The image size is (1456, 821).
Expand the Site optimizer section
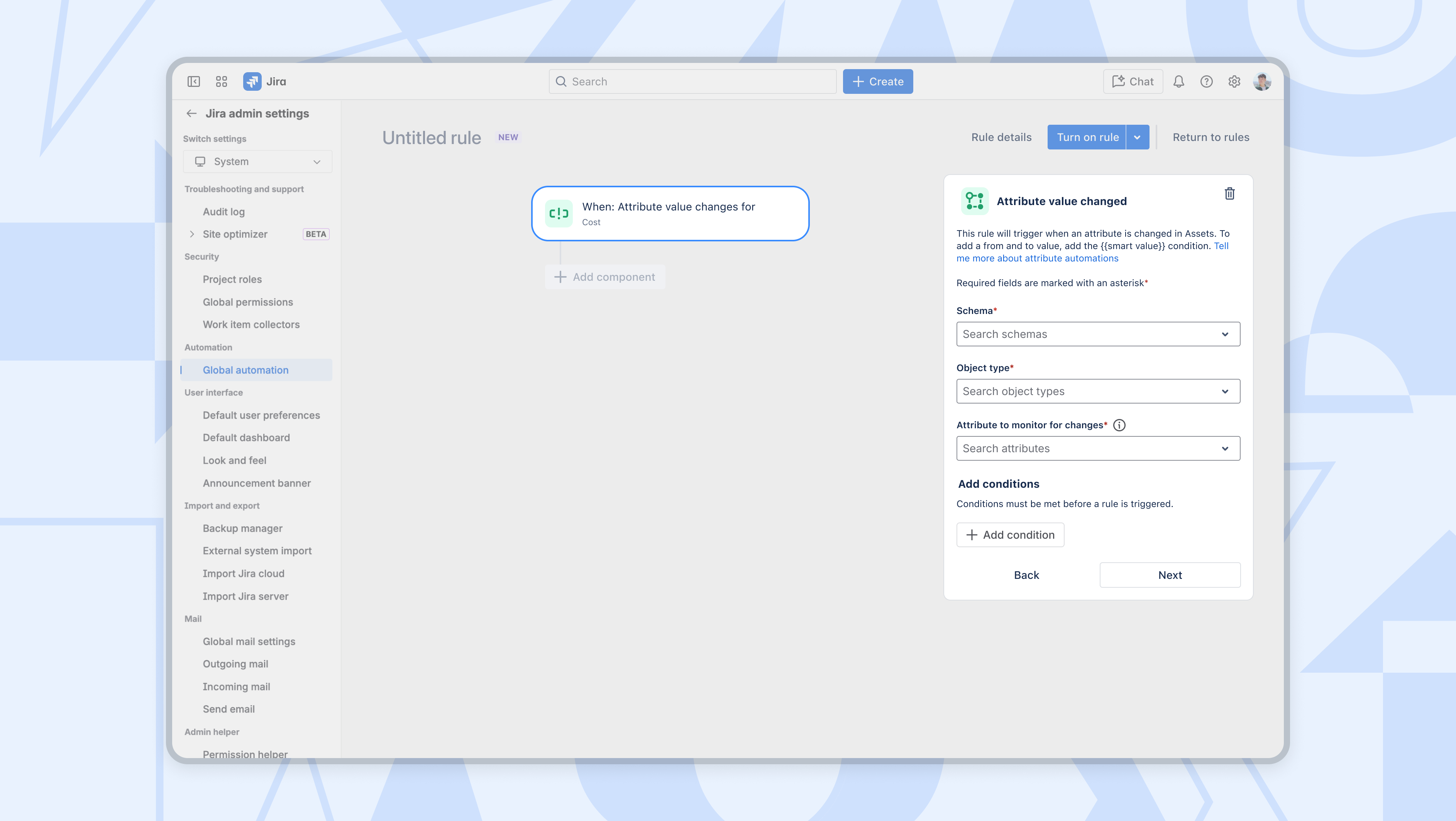click(x=191, y=234)
